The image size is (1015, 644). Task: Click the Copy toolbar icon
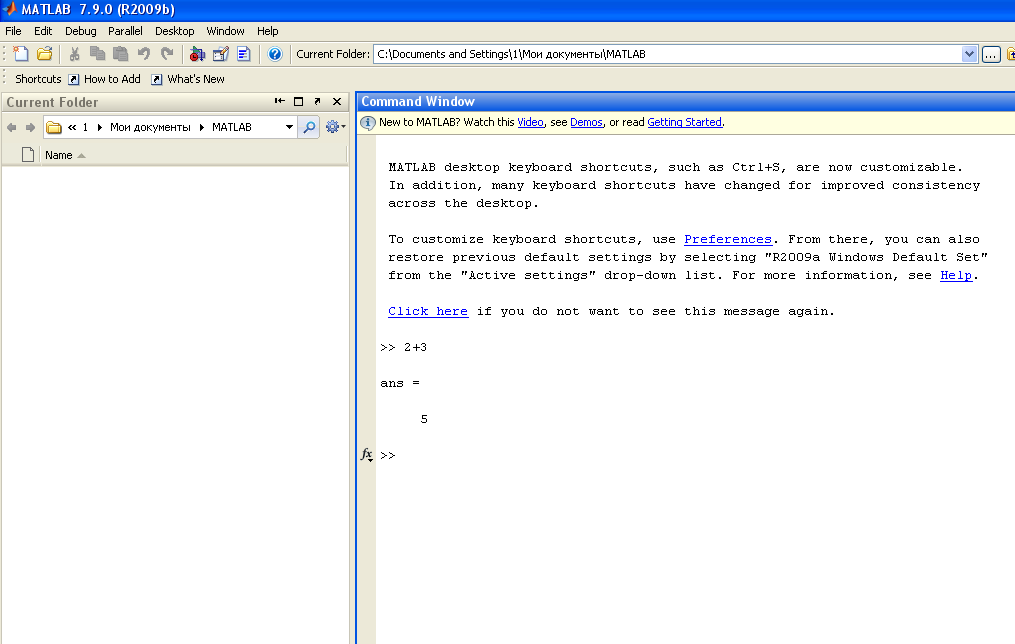(97, 54)
